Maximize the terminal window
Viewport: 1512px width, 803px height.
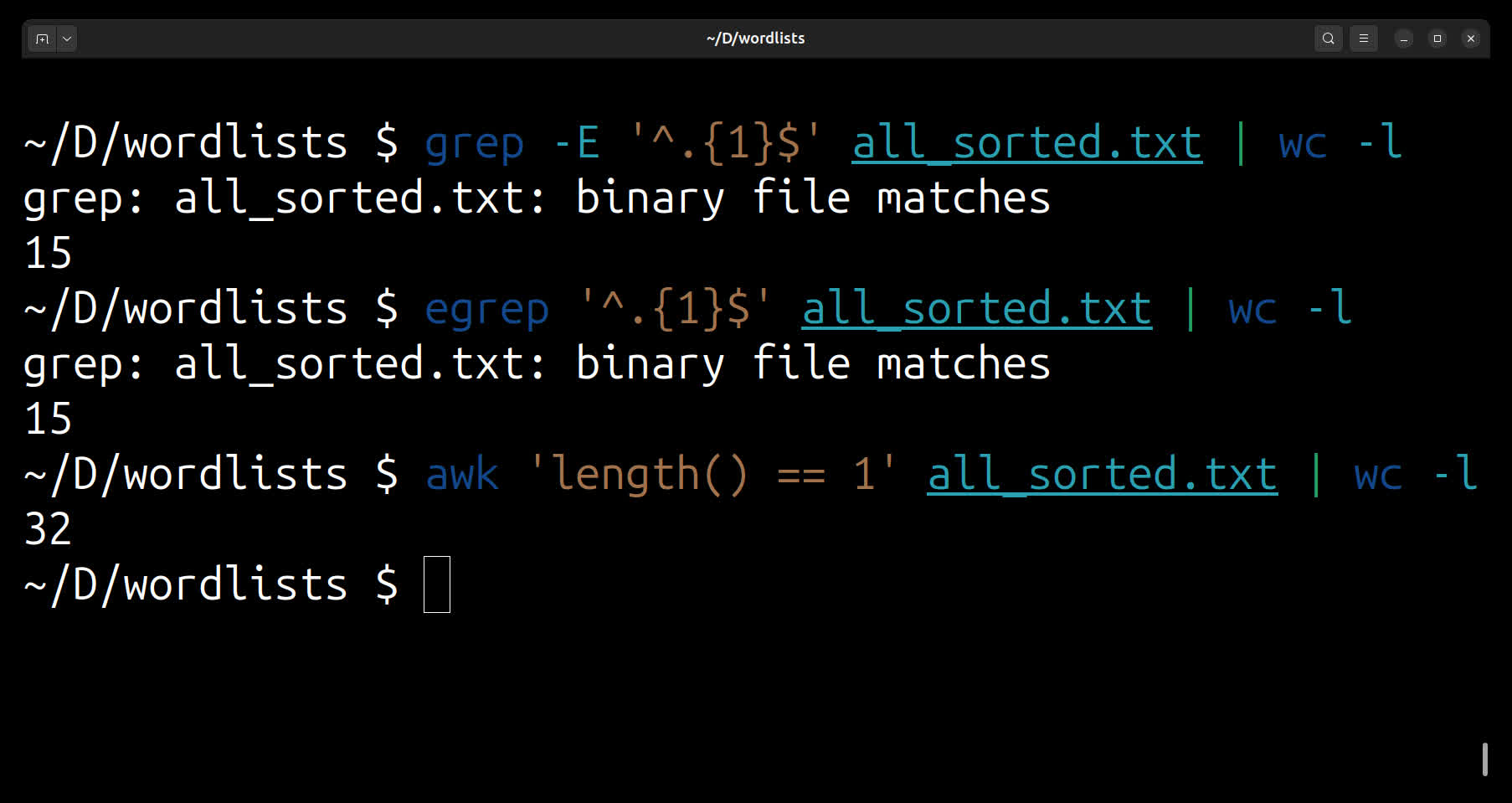pyautogui.click(x=1437, y=39)
